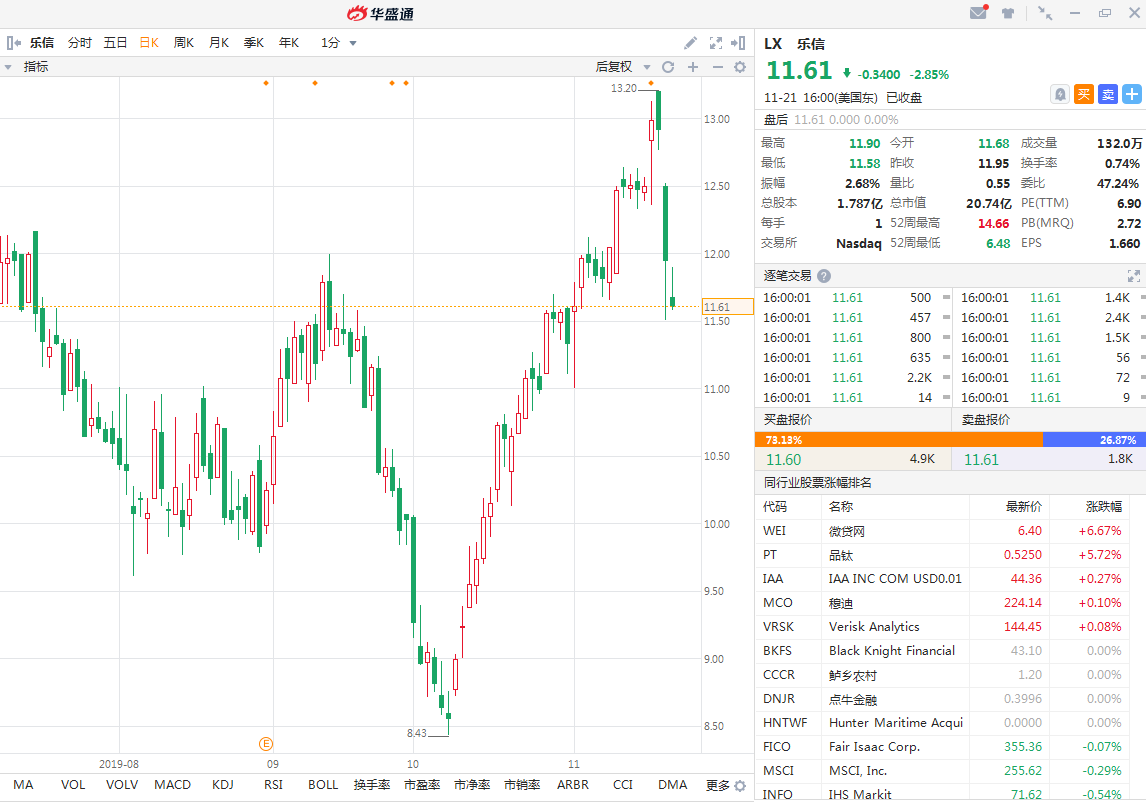1146x802 pixels.
Task: Click the 华盛通 logo
Action: [x=380, y=13]
